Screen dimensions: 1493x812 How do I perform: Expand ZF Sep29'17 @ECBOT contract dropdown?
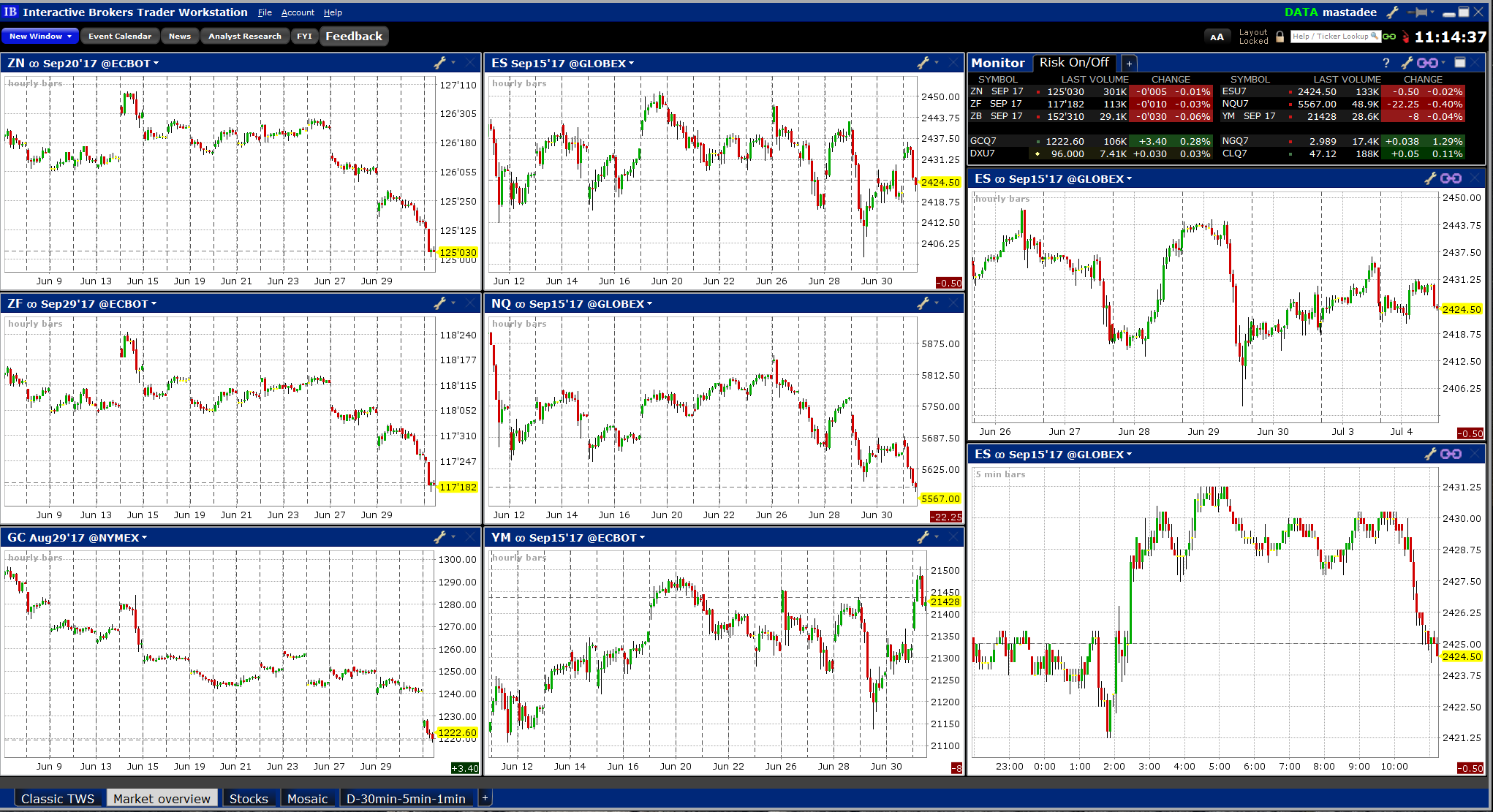coord(154,304)
